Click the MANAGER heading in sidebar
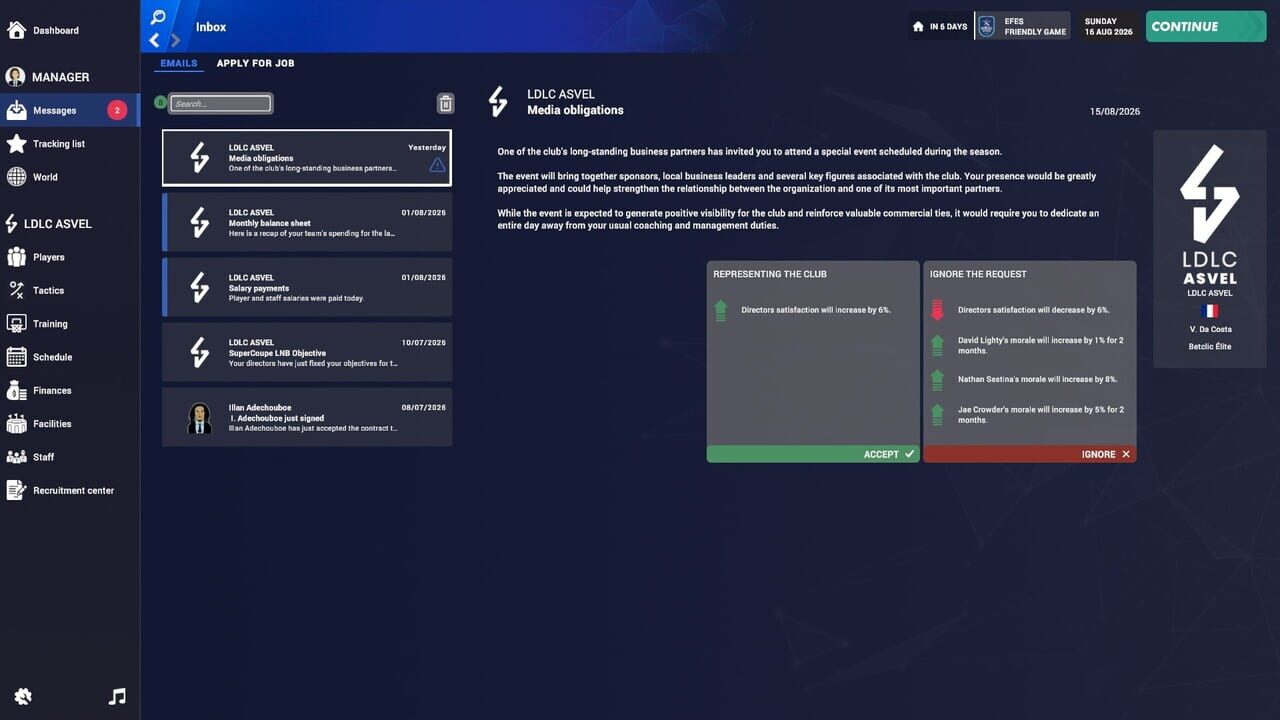Image resolution: width=1280 pixels, height=720 pixels. point(61,77)
